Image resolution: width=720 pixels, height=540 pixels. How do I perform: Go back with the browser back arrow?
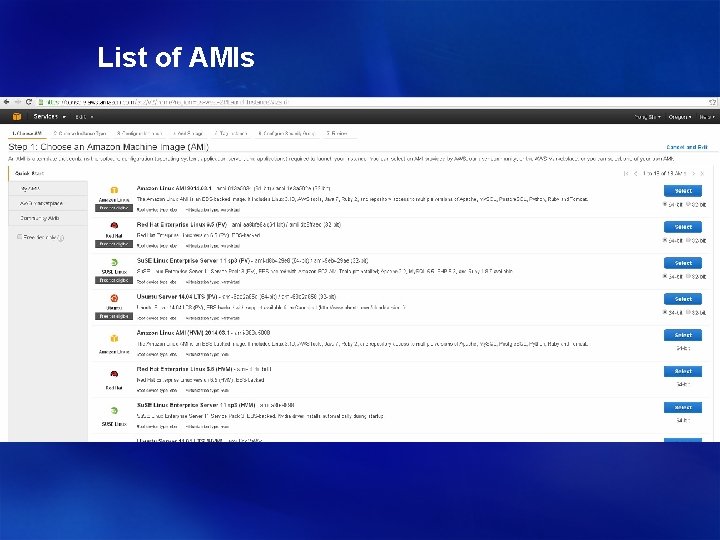click(6, 102)
